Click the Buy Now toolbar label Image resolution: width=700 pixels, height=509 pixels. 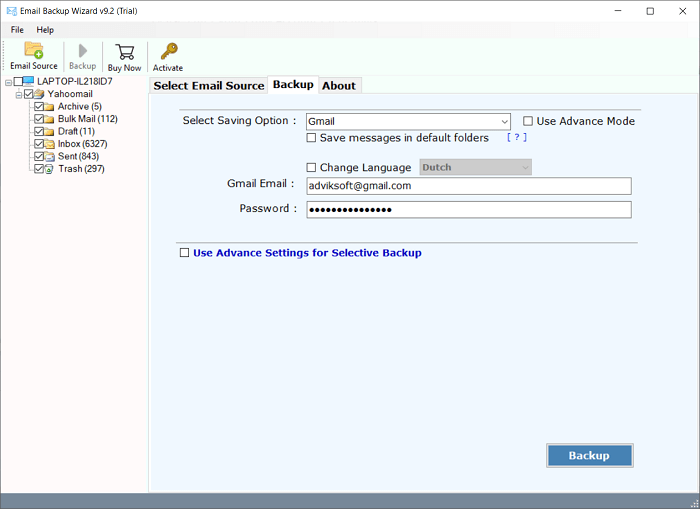tap(125, 68)
